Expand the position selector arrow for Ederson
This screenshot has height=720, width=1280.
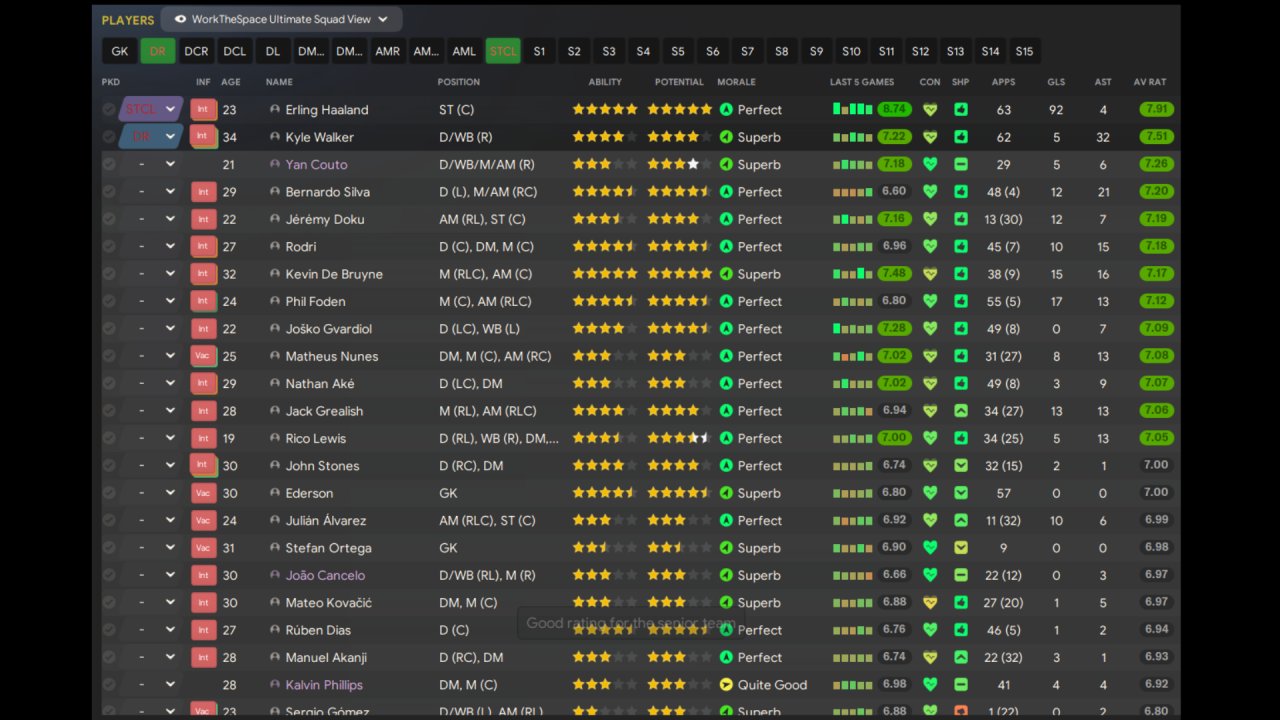click(x=170, y=493)
